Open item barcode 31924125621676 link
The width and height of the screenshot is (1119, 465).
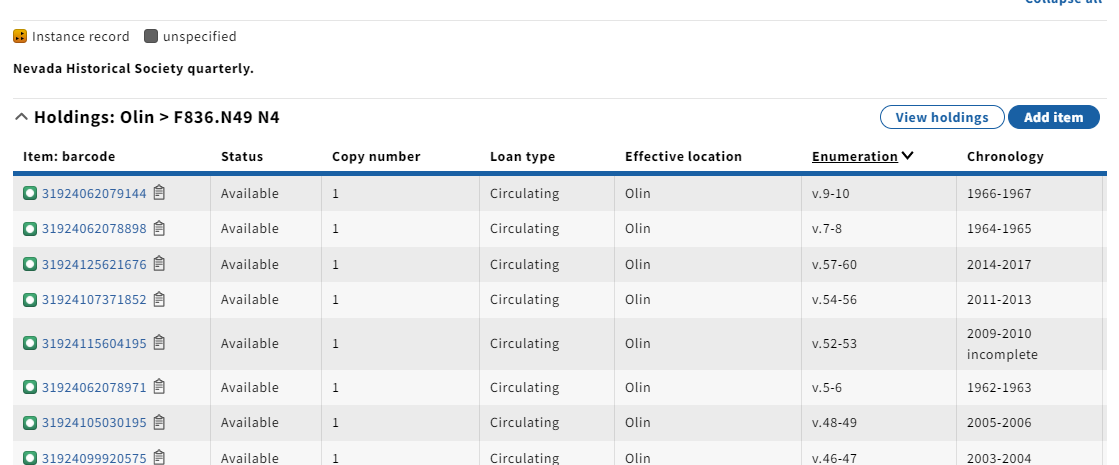[x=94, y=265]
